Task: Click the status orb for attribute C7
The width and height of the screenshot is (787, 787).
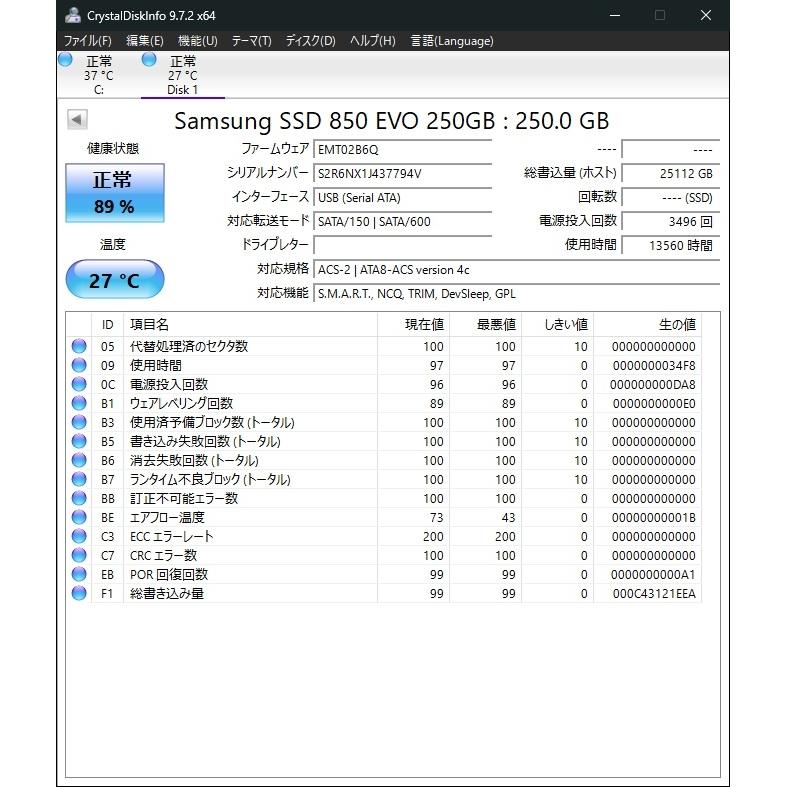Action: click(79, 556)
